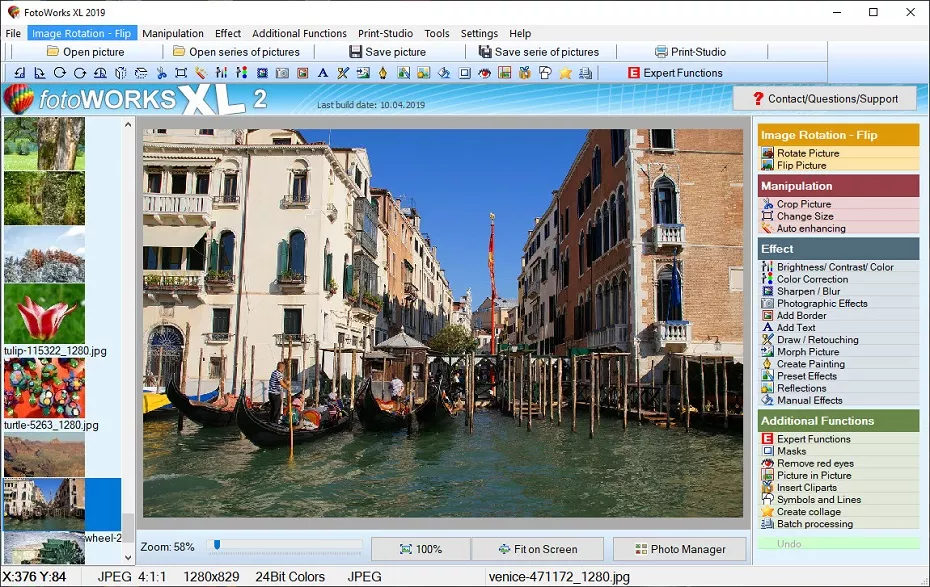Image resolution: width=930 pixels, height=587 pixels.
Task: Click the red Expert Functions icon
Action: pos(634,72)
